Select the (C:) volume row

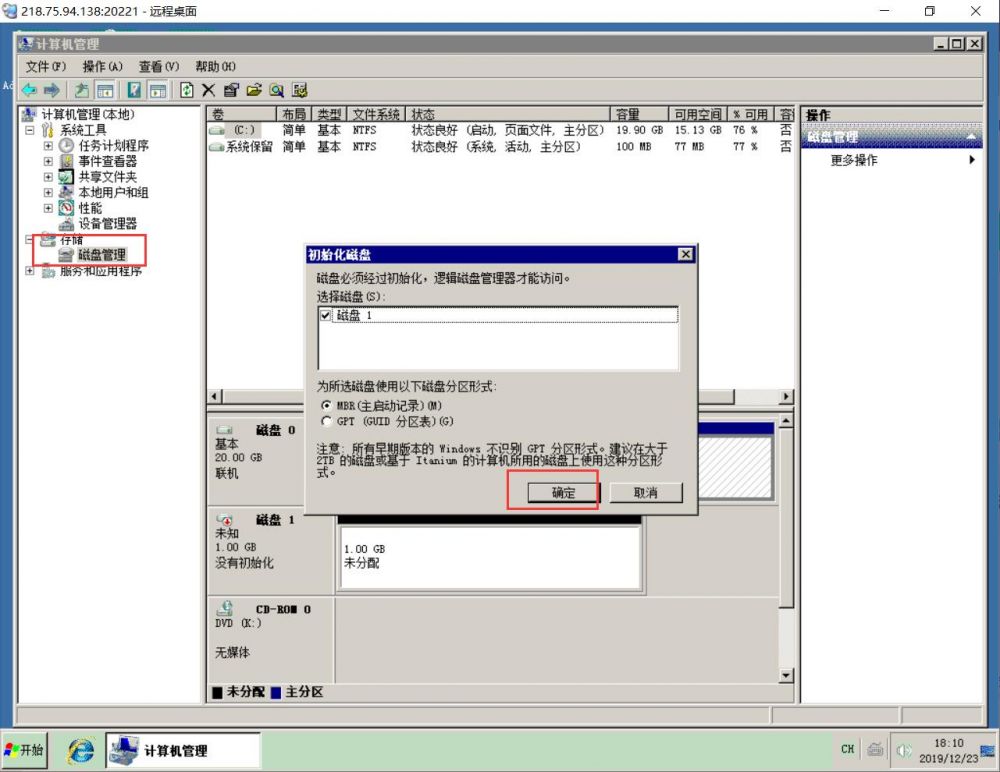pyautogui.click(x=501, y=130)
